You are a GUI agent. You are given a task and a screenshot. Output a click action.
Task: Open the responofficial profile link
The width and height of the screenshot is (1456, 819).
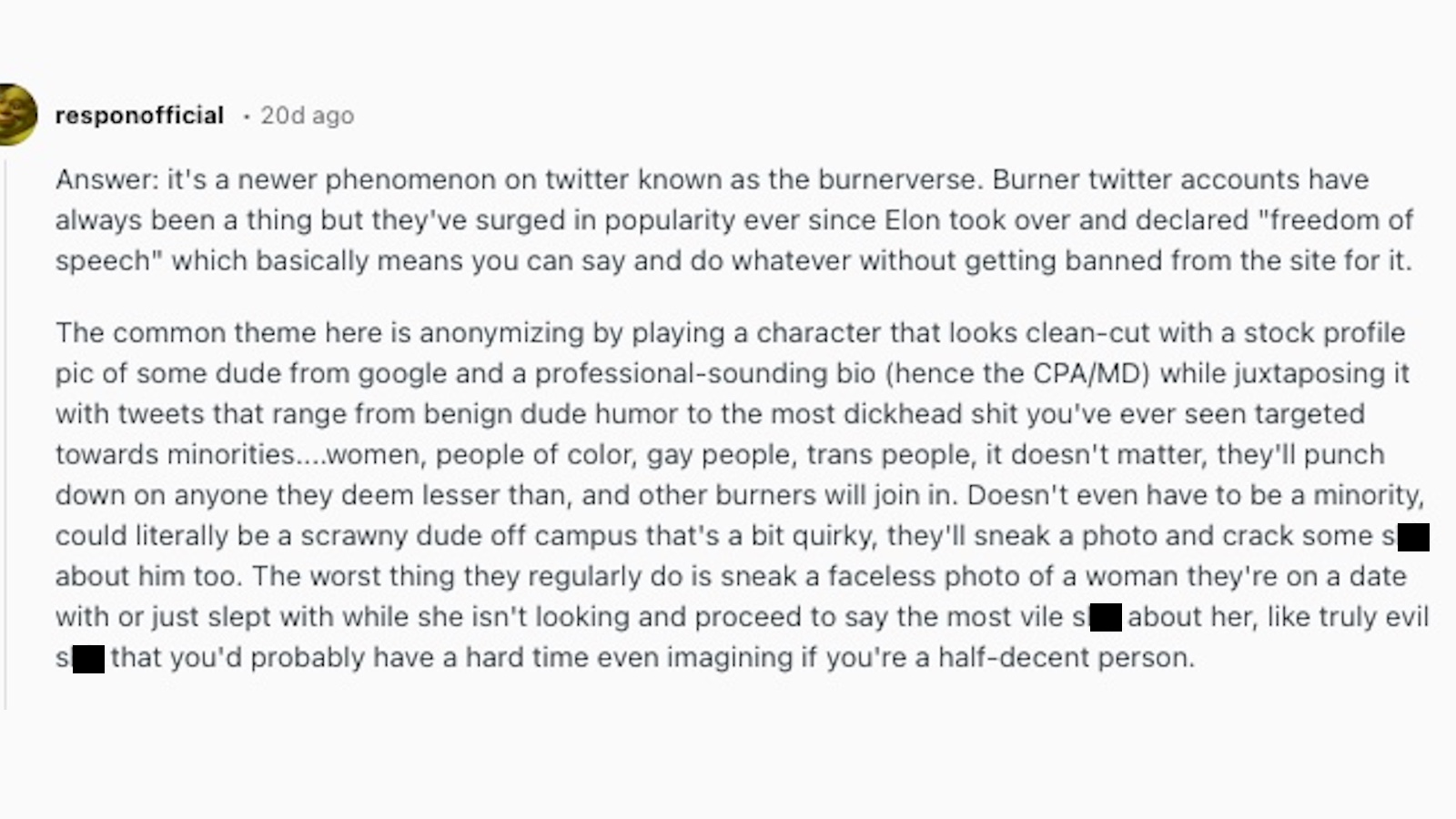point(139,116)
